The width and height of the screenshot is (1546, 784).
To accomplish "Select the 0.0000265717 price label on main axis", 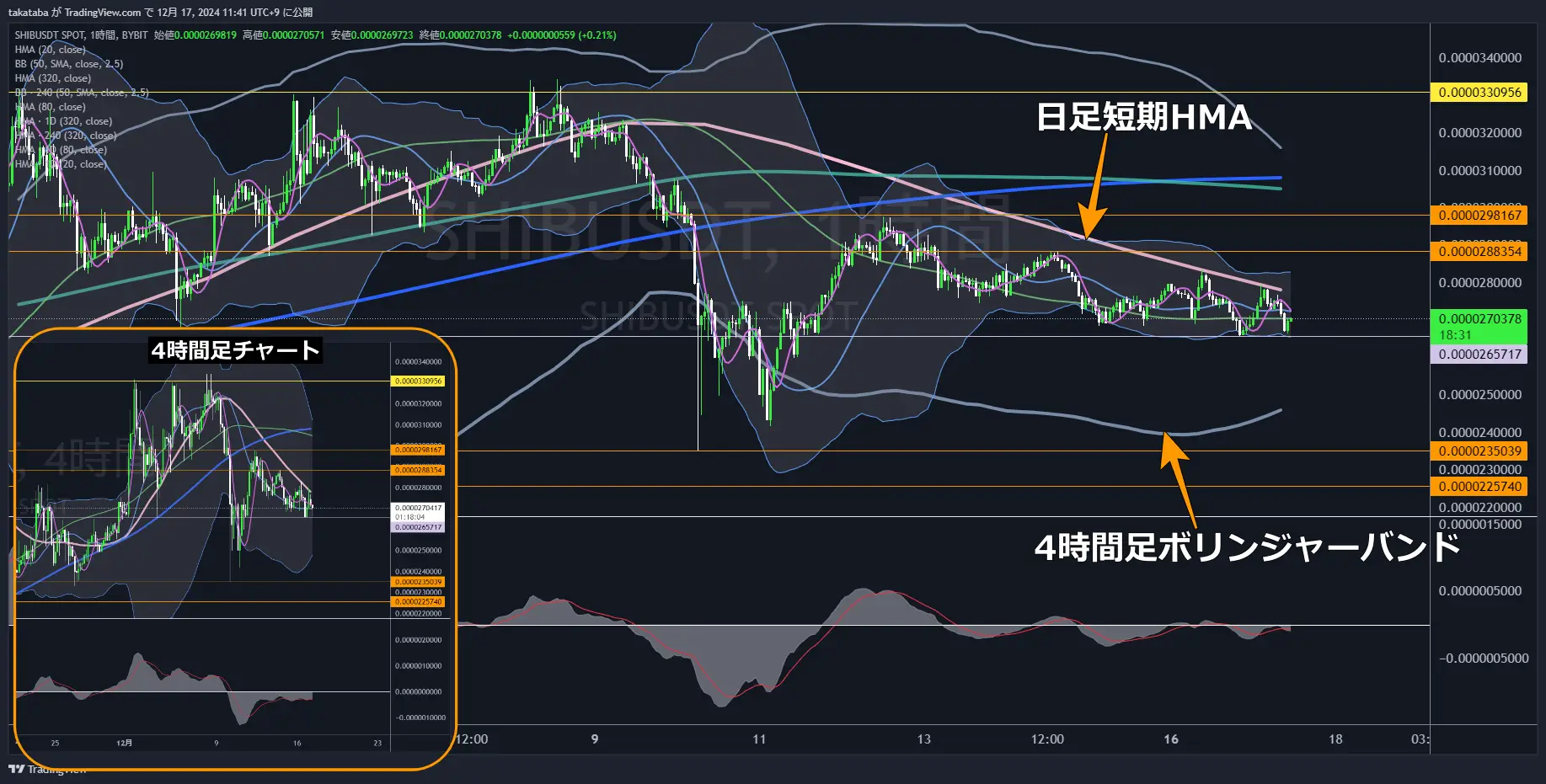I will click(x=1479, y=355).
